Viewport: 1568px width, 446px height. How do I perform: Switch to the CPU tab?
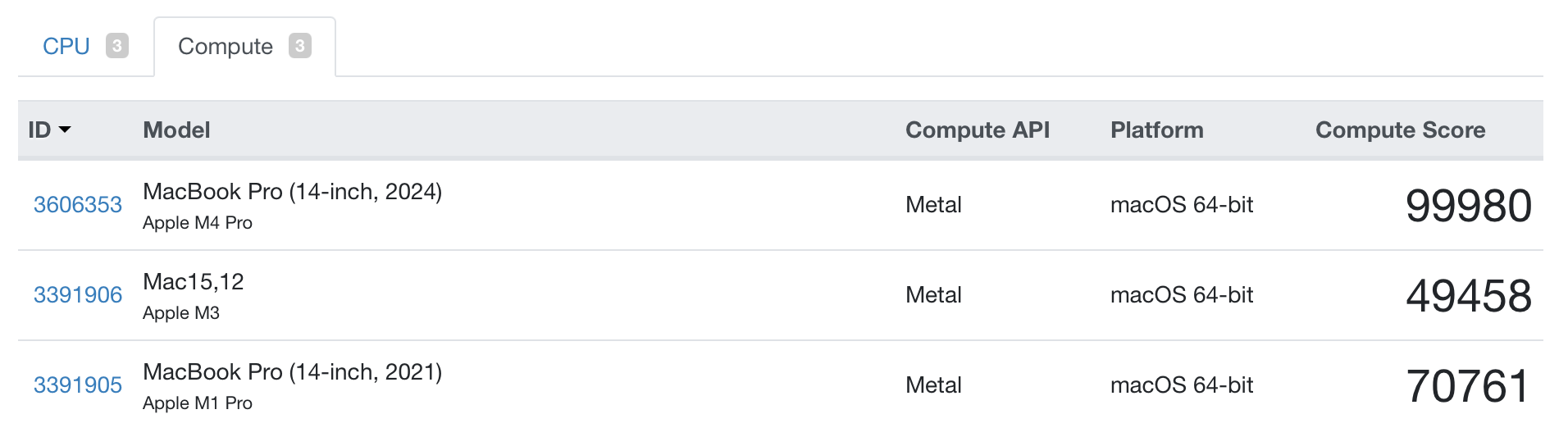[66, 47]
